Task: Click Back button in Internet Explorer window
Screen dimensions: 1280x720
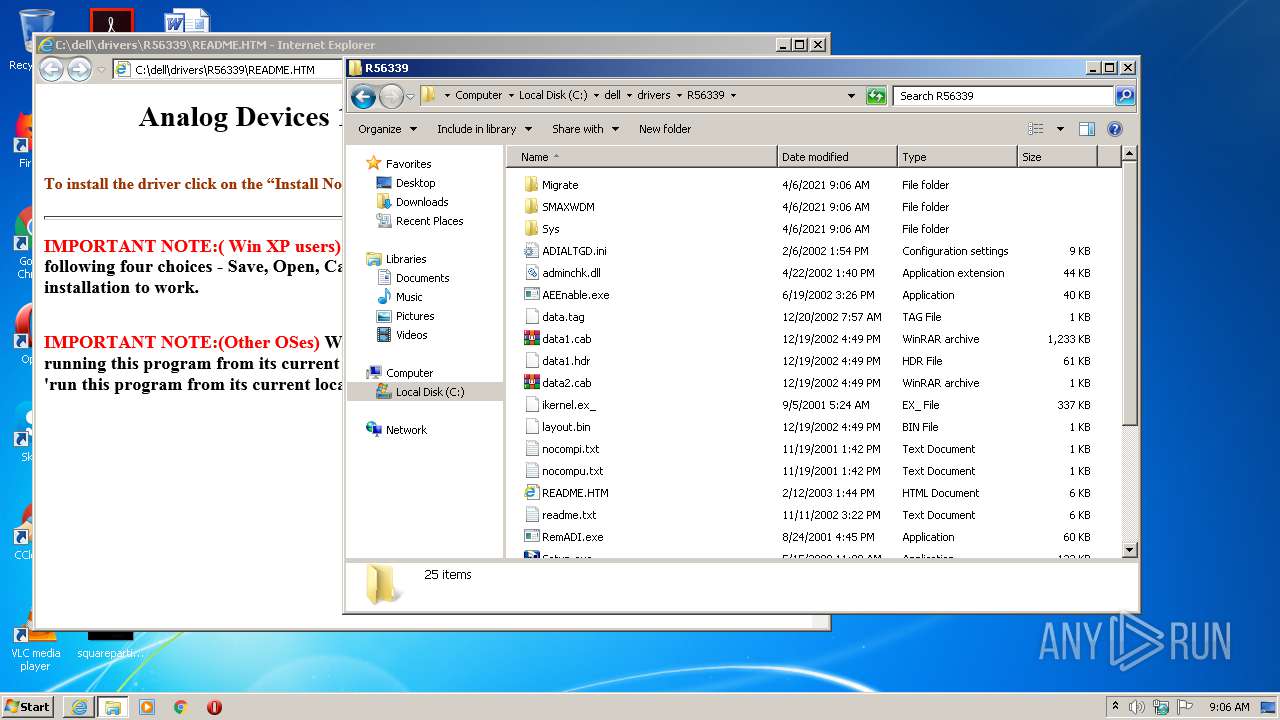Action: click(x=51, y=69)
